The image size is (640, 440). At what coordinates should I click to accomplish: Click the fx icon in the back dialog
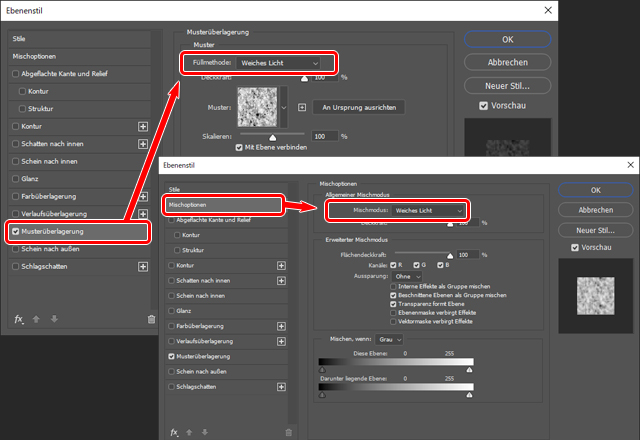click(x=18, y=319)
